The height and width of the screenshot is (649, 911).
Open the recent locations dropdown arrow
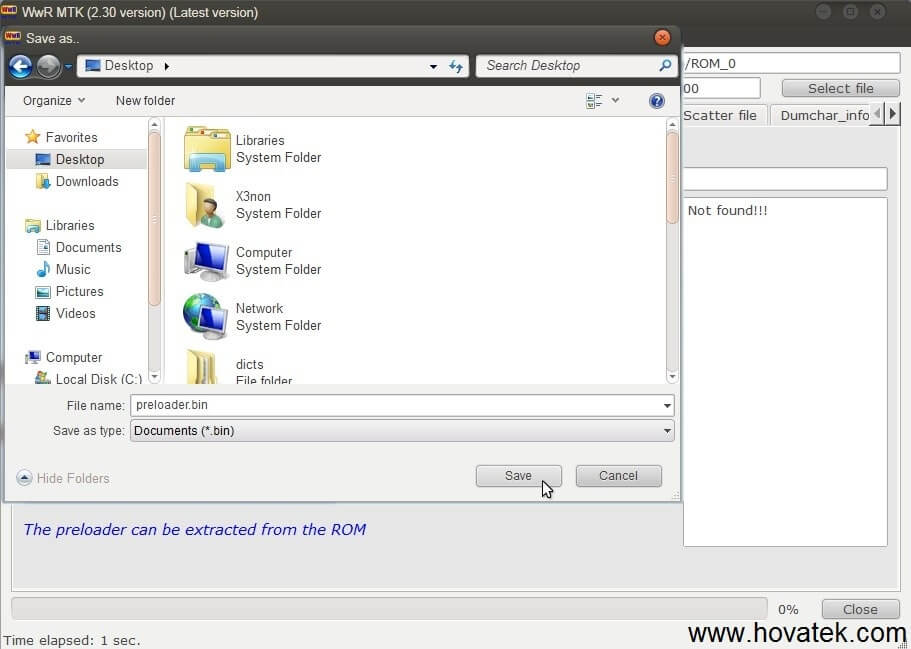tap(68, 66)
